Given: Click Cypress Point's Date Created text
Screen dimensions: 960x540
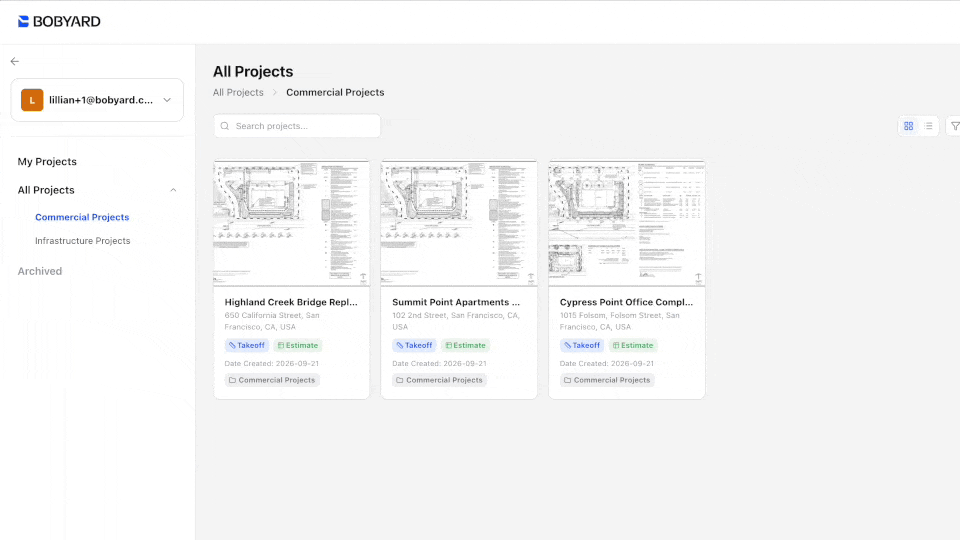Looking at the screenshot, I should pos(607,364).
